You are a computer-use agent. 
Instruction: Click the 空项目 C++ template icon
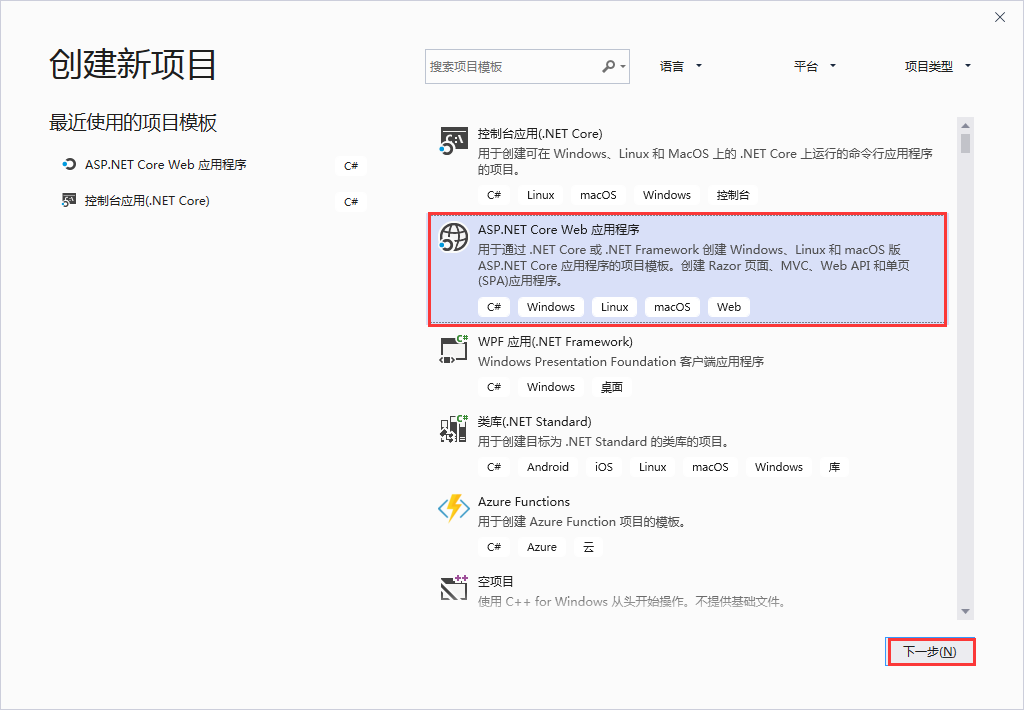pos(454,588)
